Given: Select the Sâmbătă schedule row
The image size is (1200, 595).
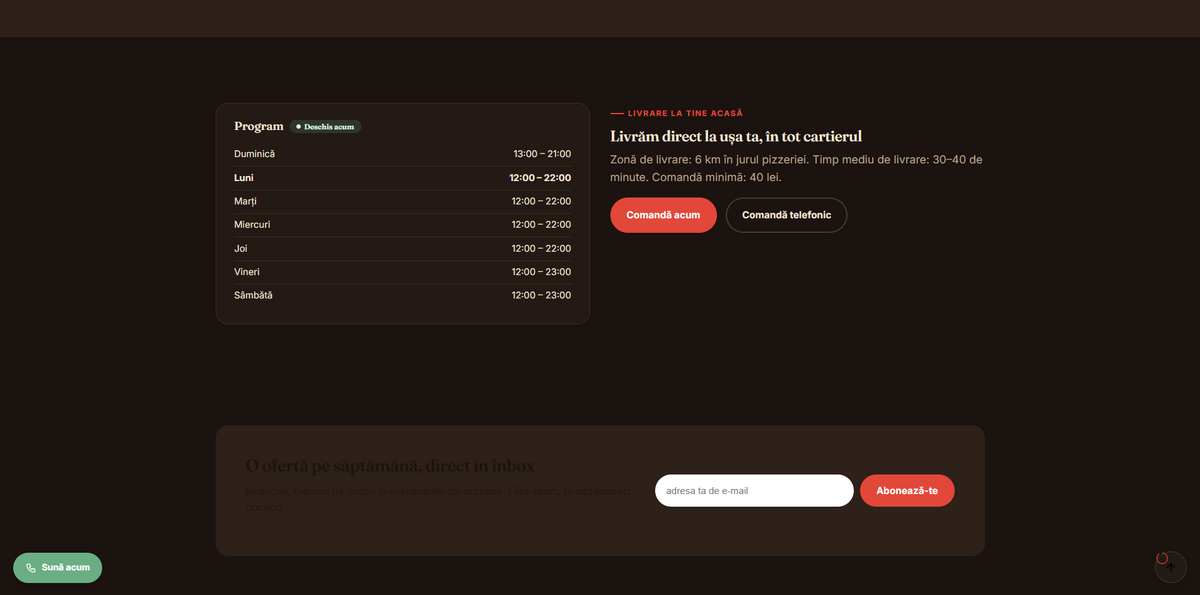Looking at the screenshot, I should pyautogui.click(x=403, y=296).
